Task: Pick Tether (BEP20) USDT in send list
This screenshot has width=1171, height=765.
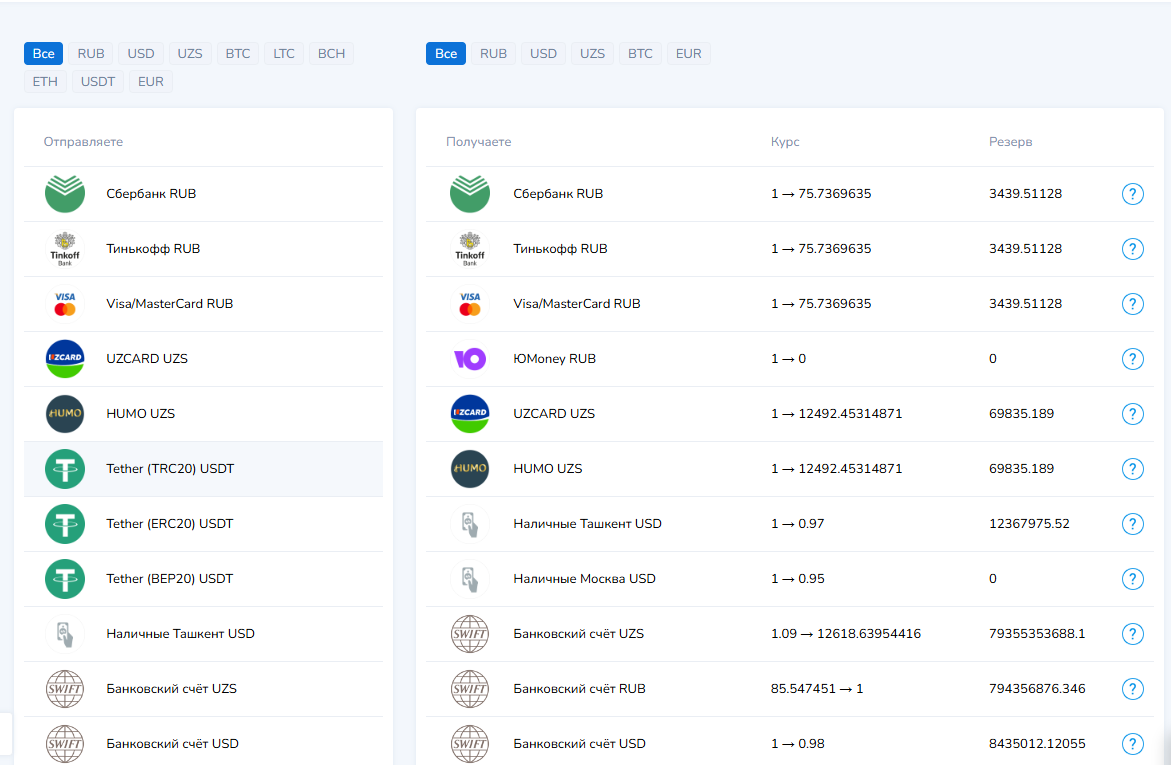Action: [x=170, y=579]
